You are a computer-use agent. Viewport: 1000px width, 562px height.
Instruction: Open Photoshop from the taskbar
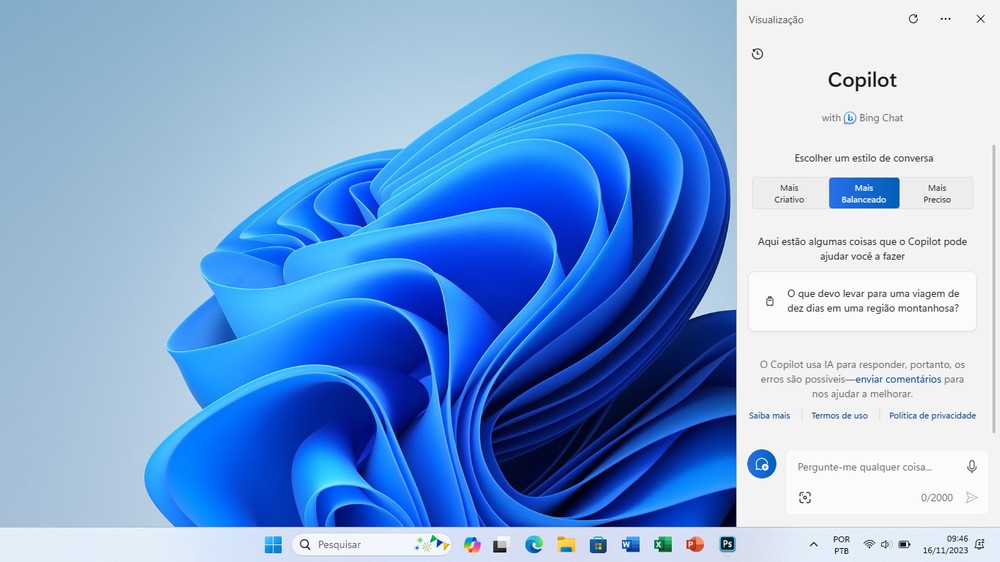pos(728,544)
